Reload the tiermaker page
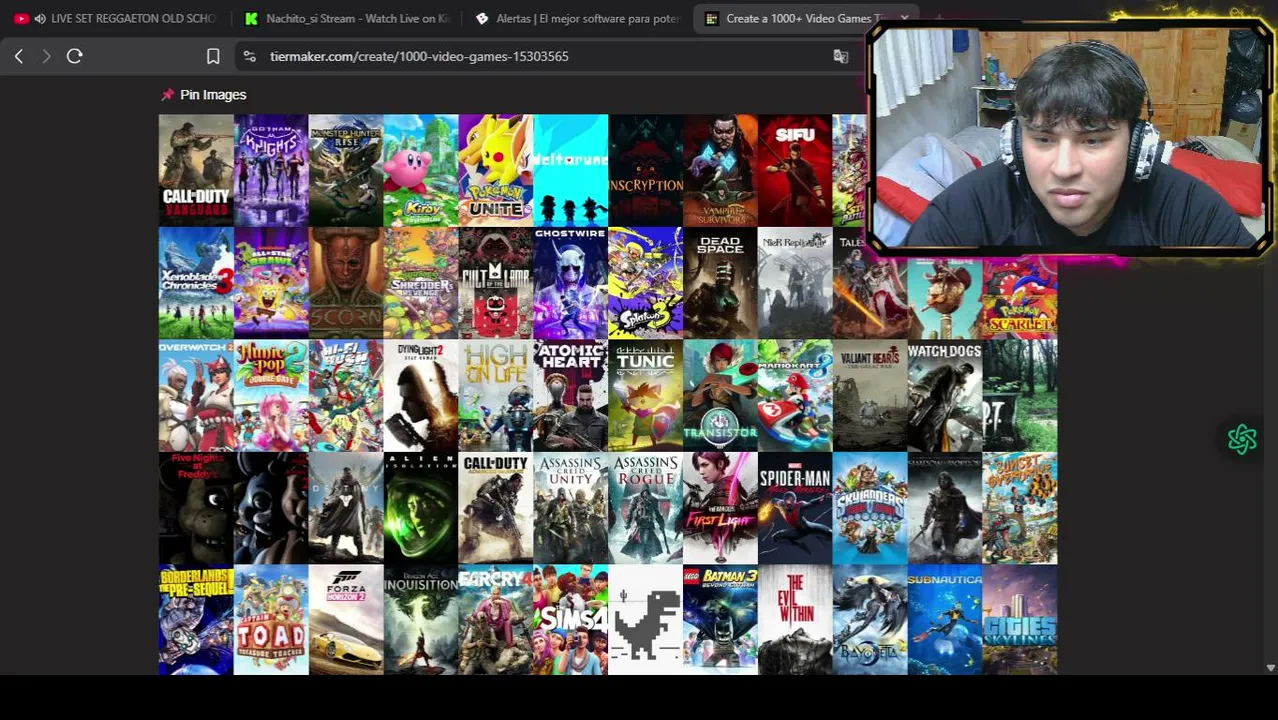The height and width of the screenshot is (720, 1278). tap(75, 56)
